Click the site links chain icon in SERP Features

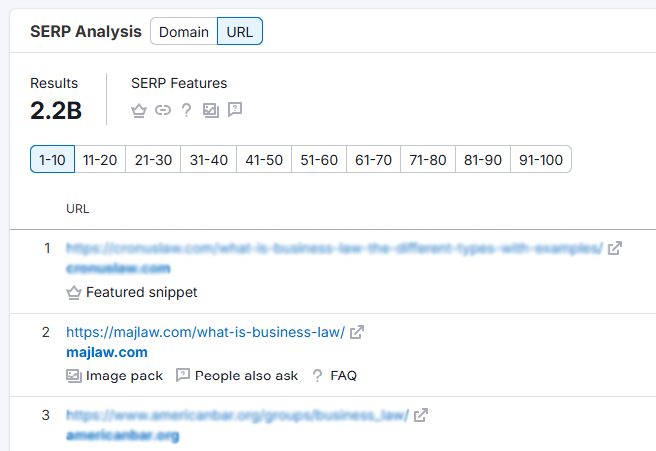click(163, 110)
